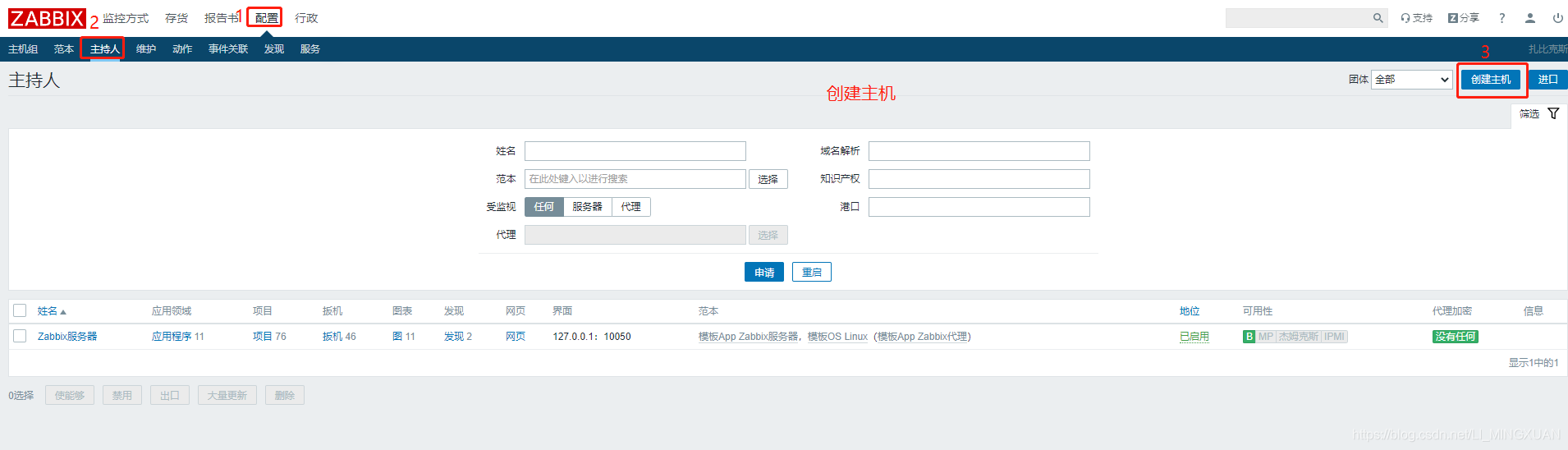
Task: Click the 已启用 status link
Action: 1194,337
